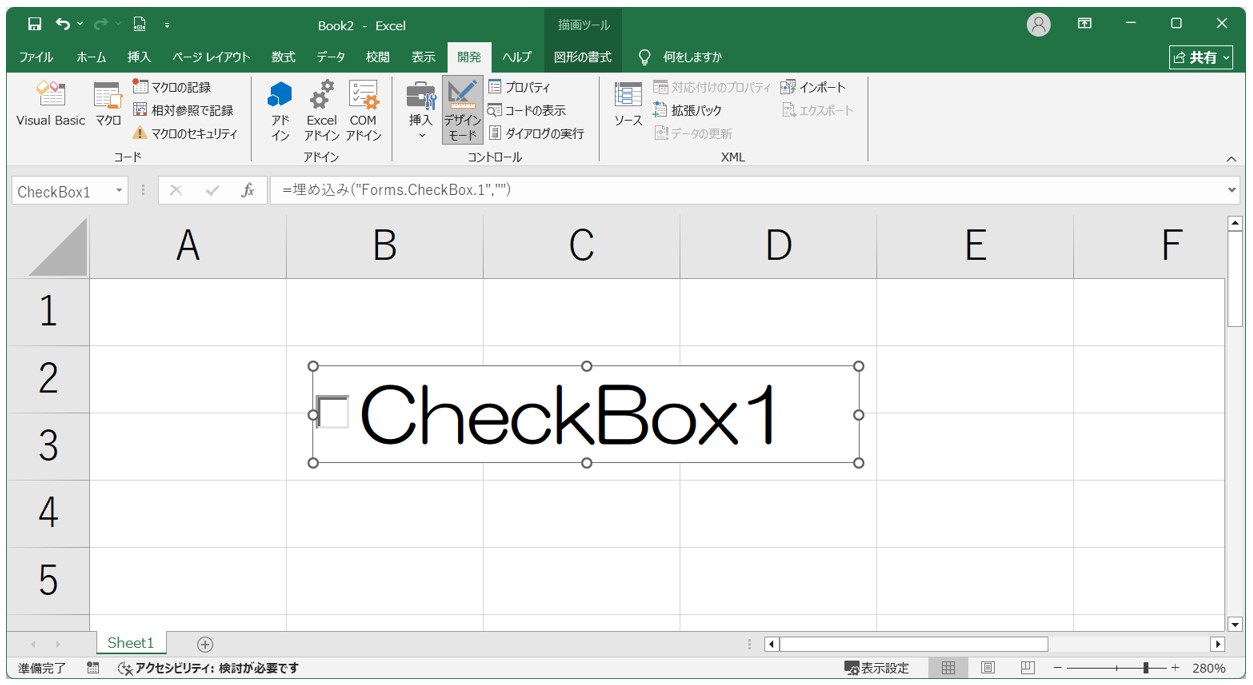Switch to the 挿入 ribbon tab

point(139,57)
